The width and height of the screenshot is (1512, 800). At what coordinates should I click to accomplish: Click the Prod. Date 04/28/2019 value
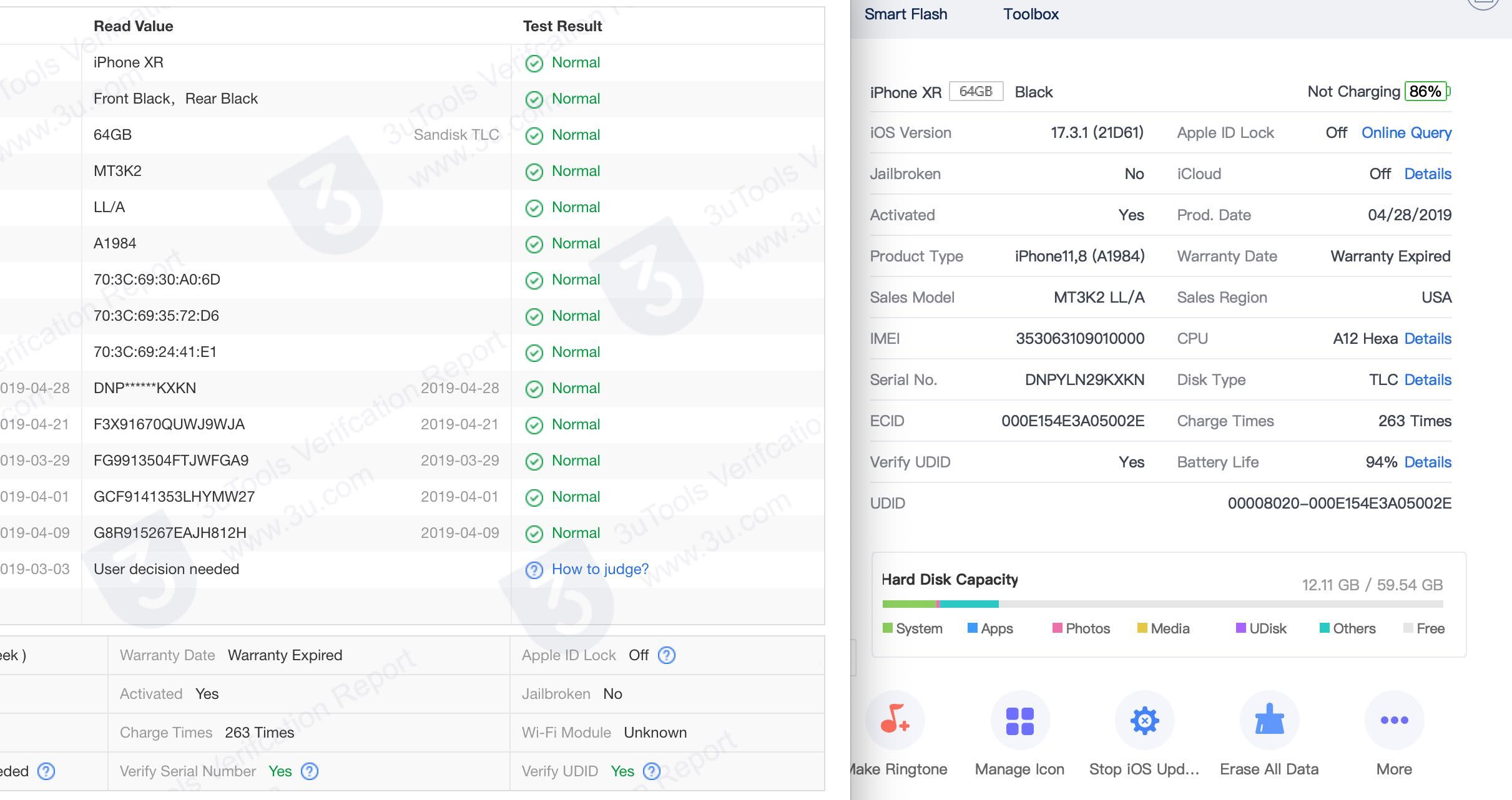(x=1410, y=215)
